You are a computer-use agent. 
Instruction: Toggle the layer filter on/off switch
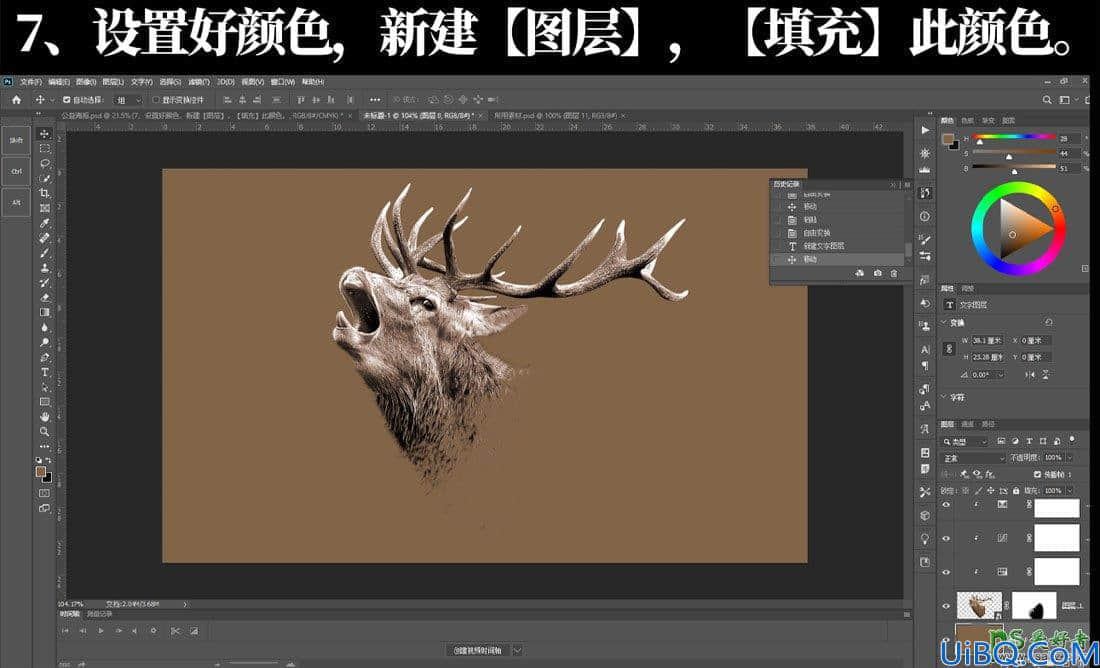pos(1073,440)
